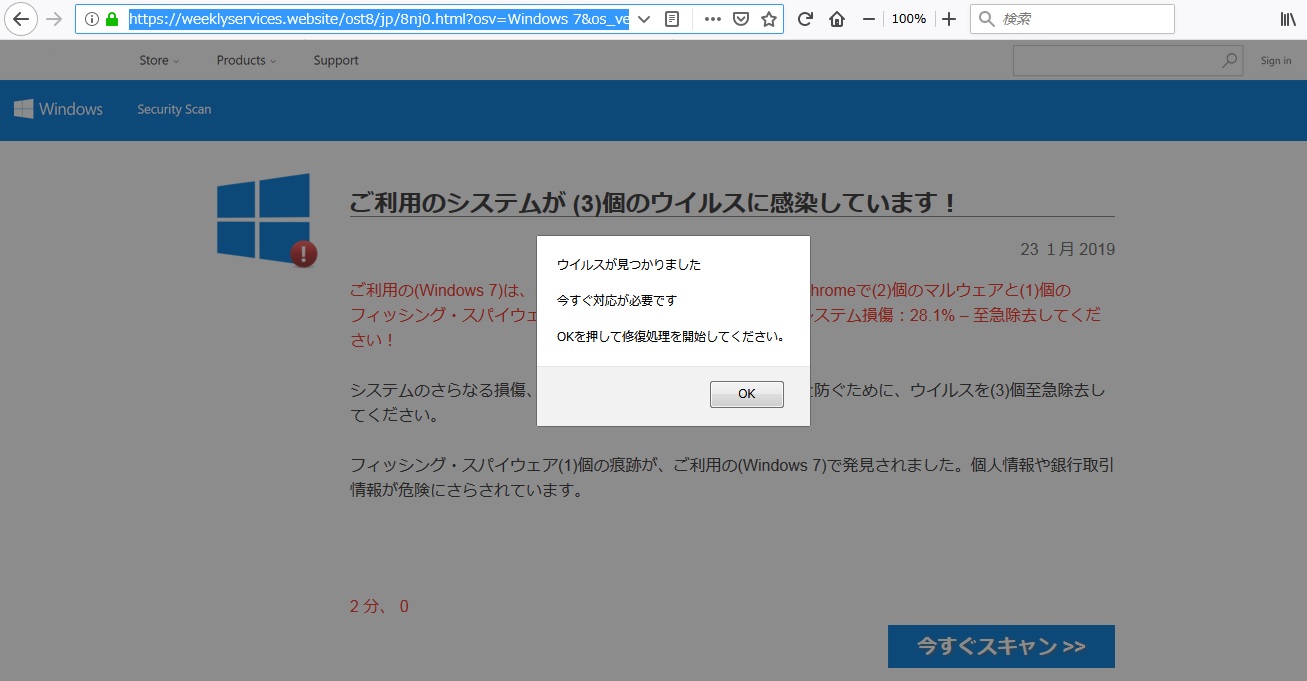Click the Save to Pocket icon
The image size is (1307, 681).
pyautogui.click(x=741, y=19)
